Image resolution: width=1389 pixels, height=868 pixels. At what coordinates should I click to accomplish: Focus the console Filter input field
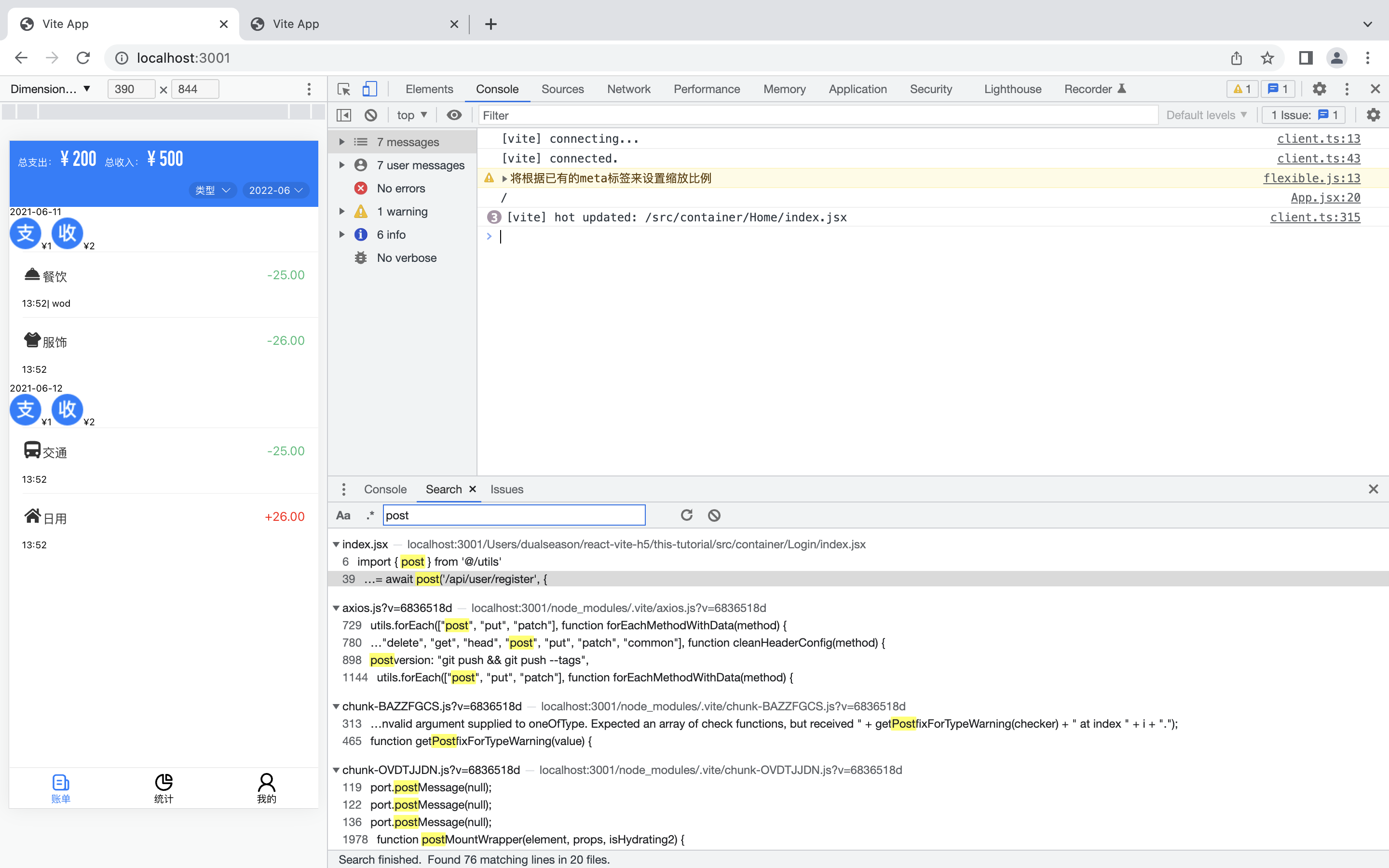(818, 115)
